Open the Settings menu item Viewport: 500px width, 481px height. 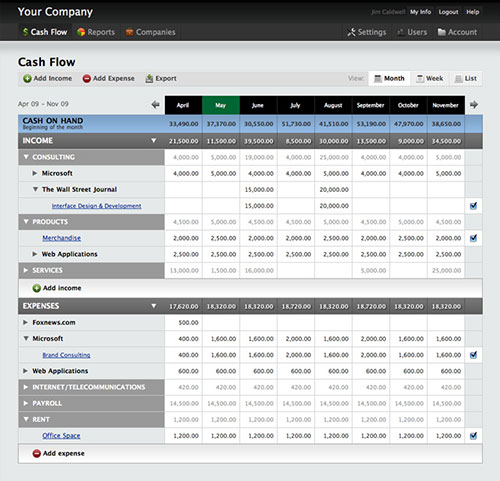pos(367,32)
